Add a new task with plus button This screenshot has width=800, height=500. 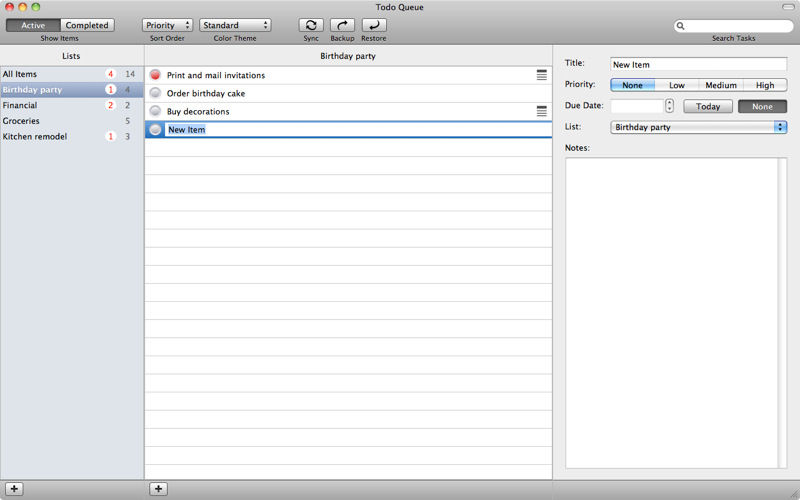158,489
